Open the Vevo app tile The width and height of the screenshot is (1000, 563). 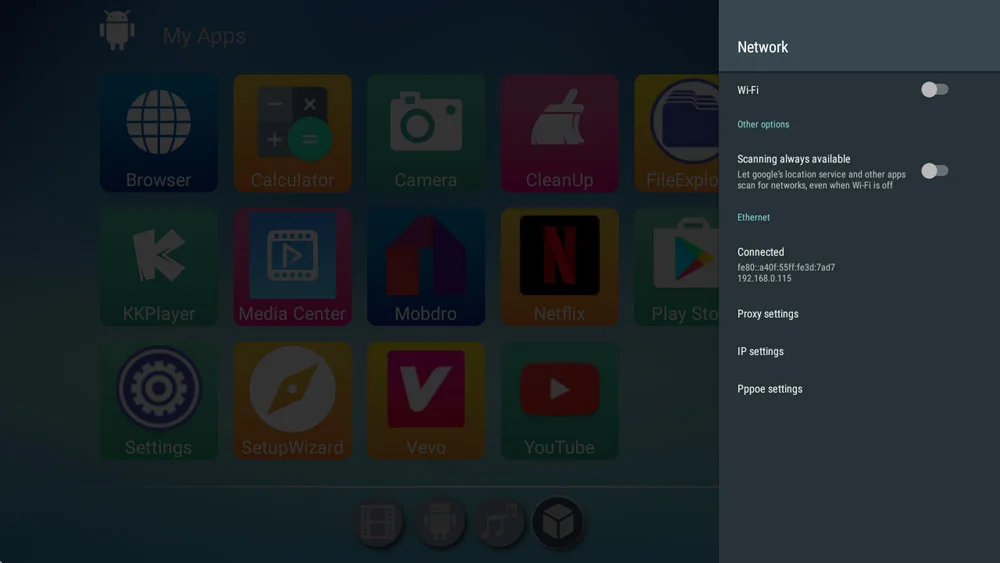426,400
